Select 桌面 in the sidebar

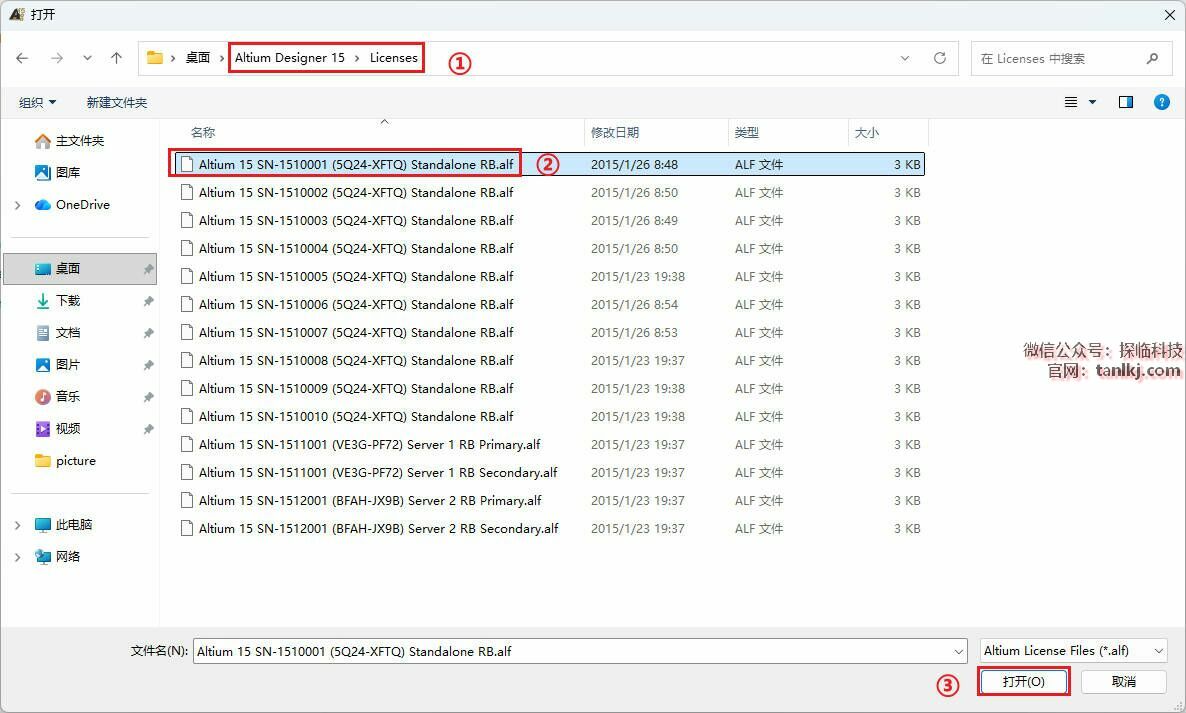click(80, 268)
